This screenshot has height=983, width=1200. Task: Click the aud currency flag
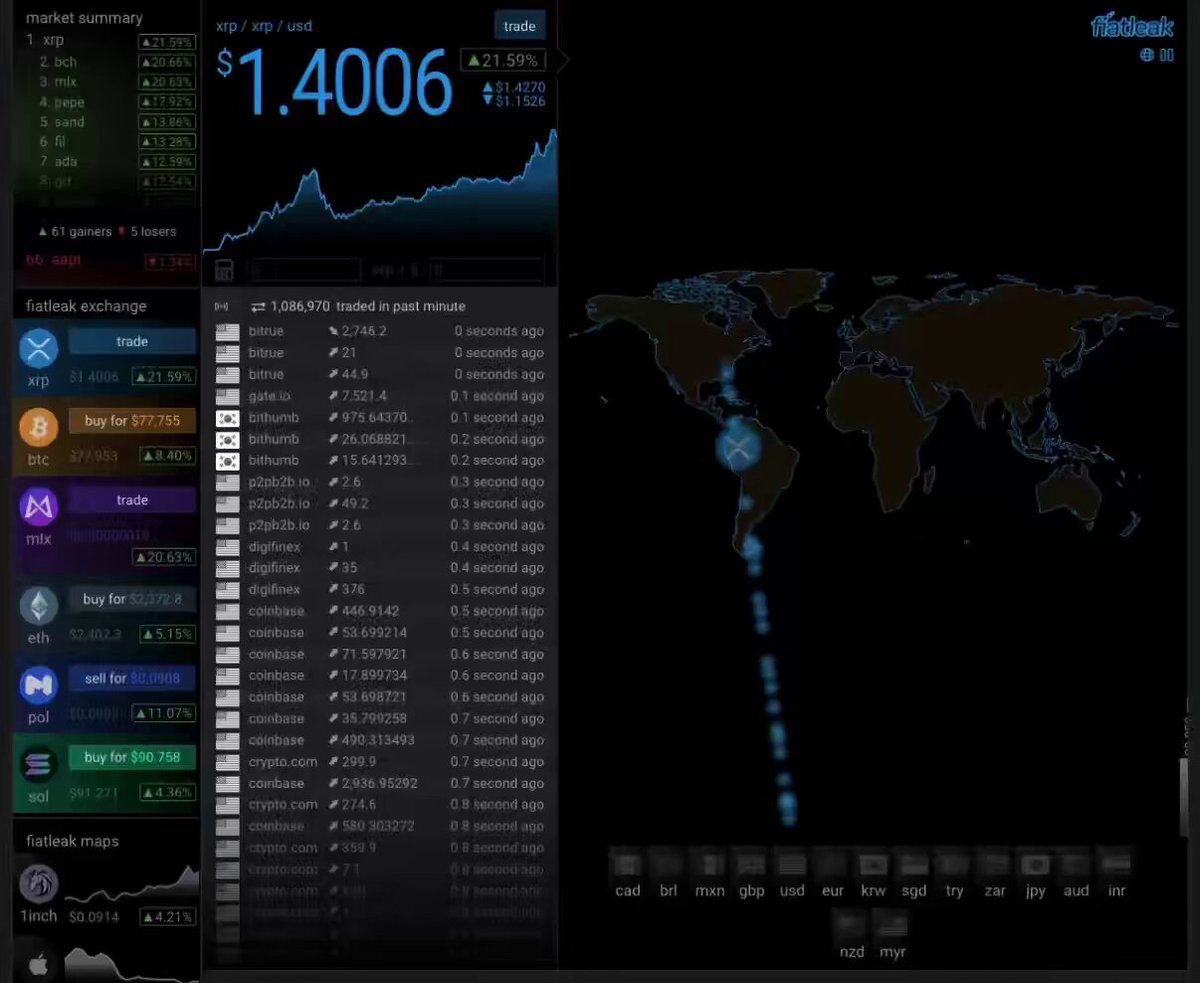pyautogui.click(x=1076, y=865)
